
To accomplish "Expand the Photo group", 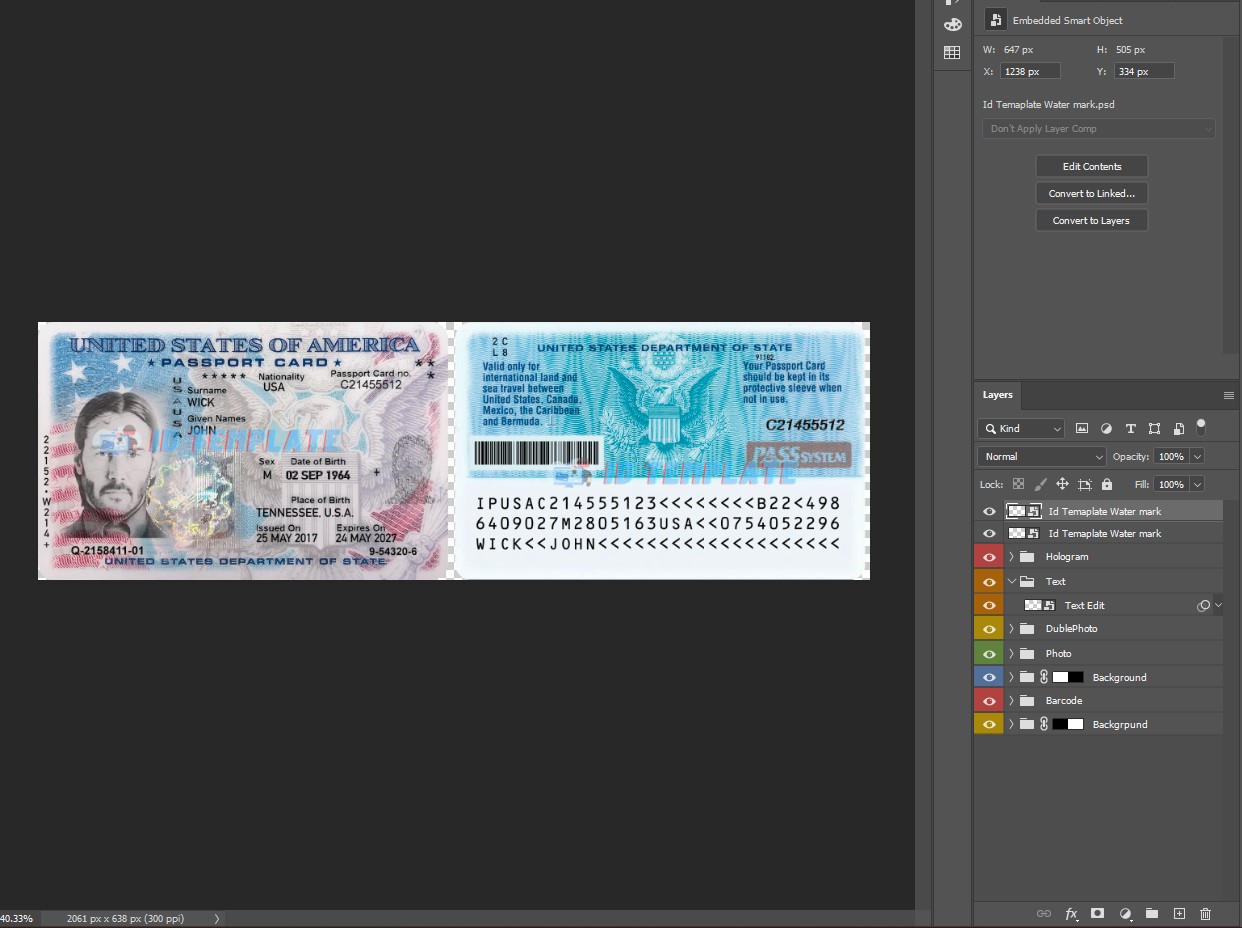I will point(1011,654).
